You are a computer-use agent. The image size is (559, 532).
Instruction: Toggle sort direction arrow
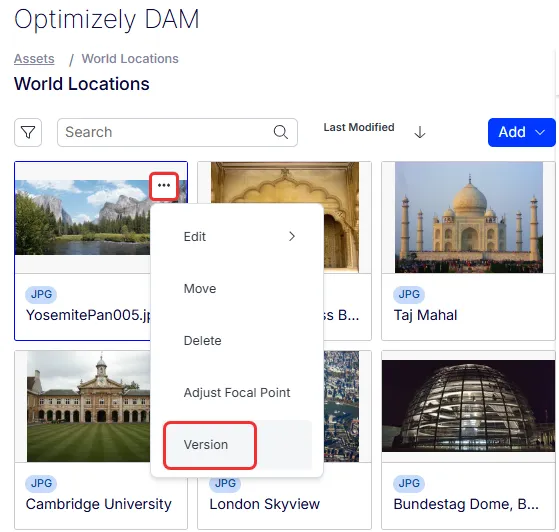tap(420, 132)
